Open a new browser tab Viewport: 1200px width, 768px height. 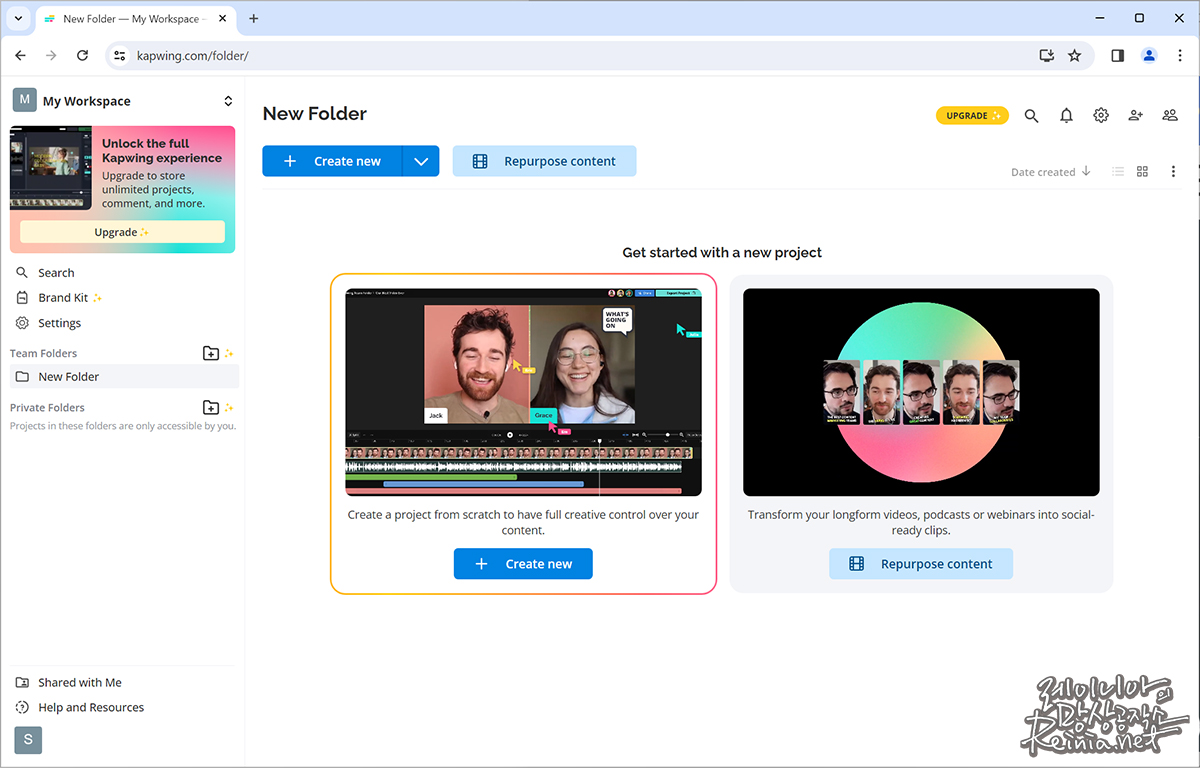[x=254, y=18]
